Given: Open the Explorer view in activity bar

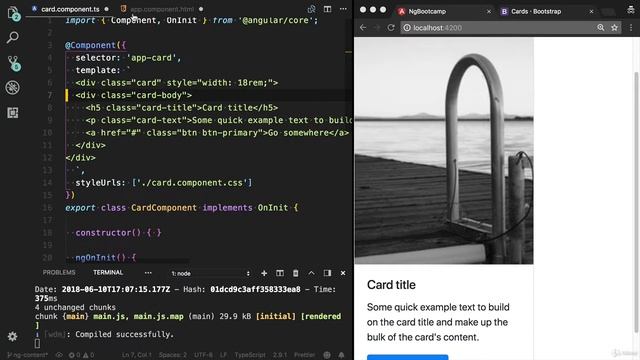Looking at the screenshot, I should coord(13,13).
